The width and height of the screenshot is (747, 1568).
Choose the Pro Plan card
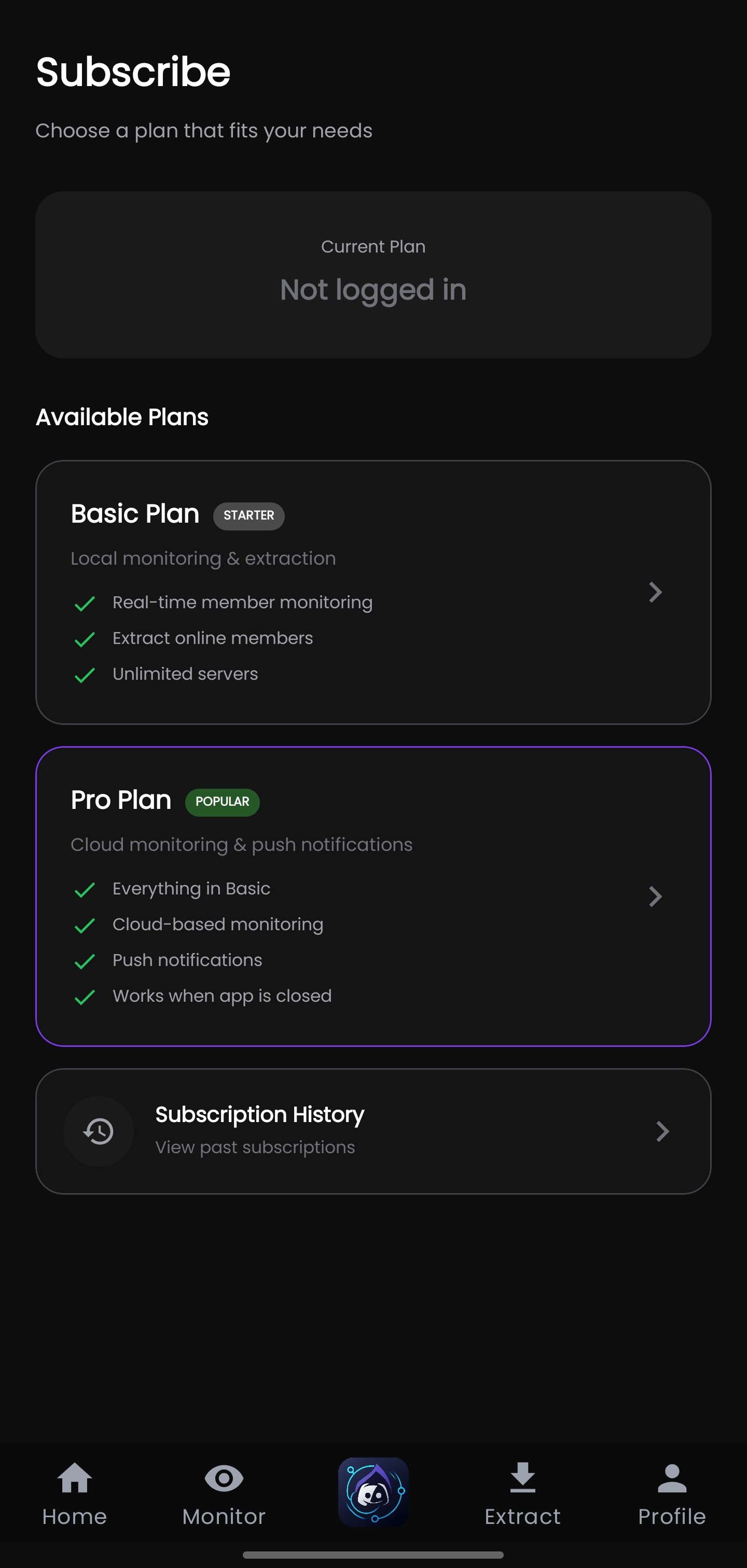373,895
